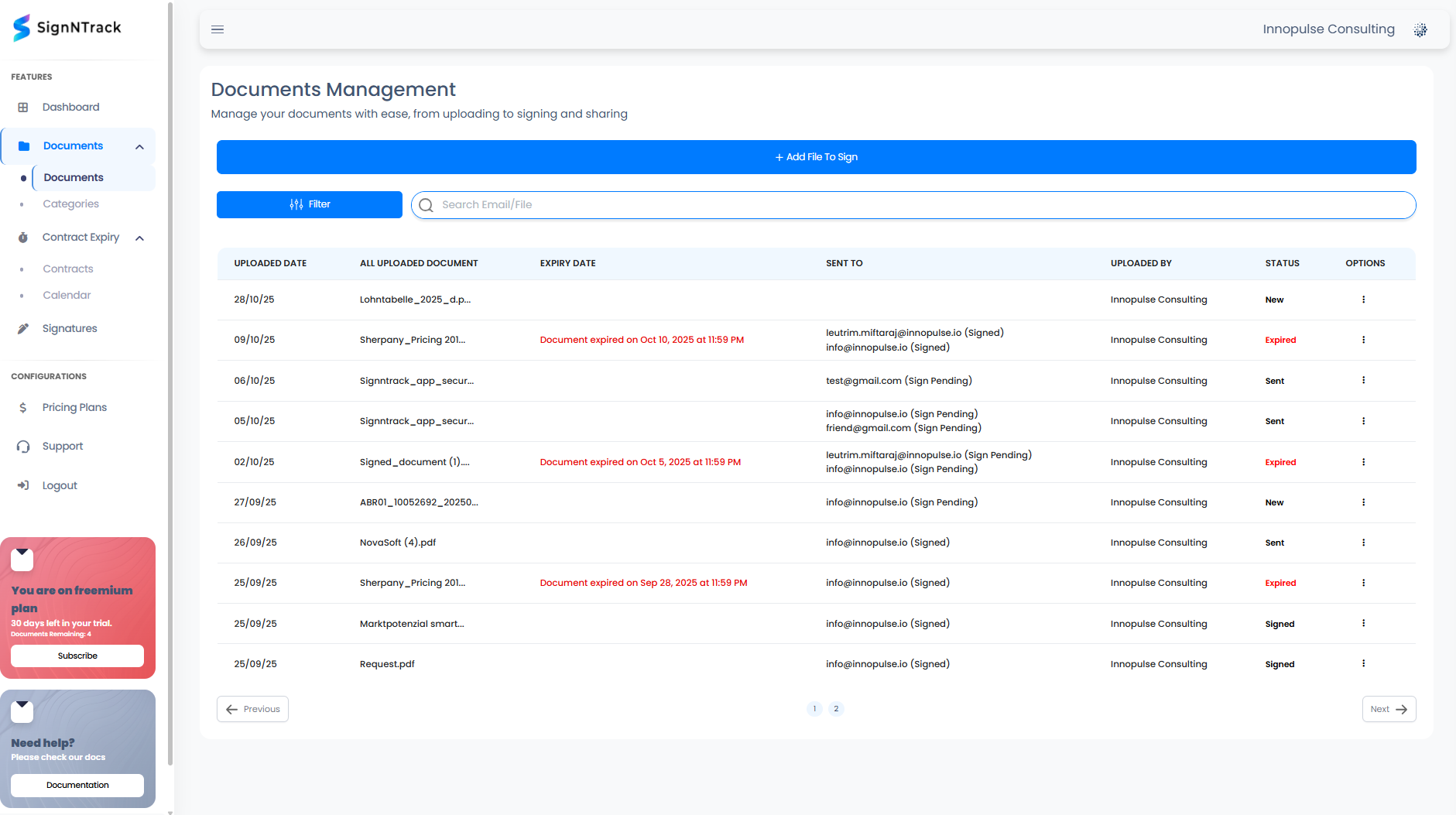Go to page 2 of documents
Image resolution: width=1456 pixels, height=815 pixels.
pos(836,708)
